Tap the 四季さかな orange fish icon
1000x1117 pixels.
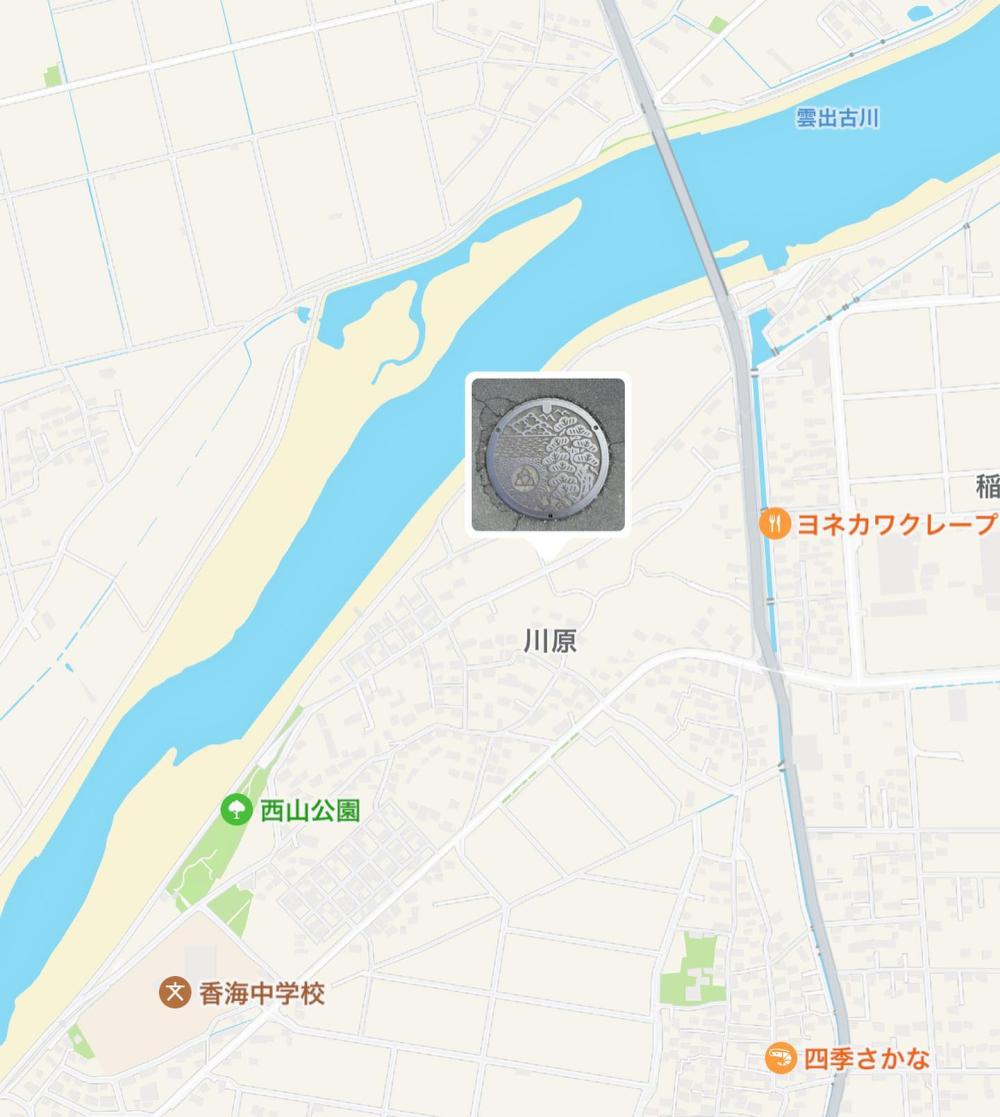click(781, 1058)
